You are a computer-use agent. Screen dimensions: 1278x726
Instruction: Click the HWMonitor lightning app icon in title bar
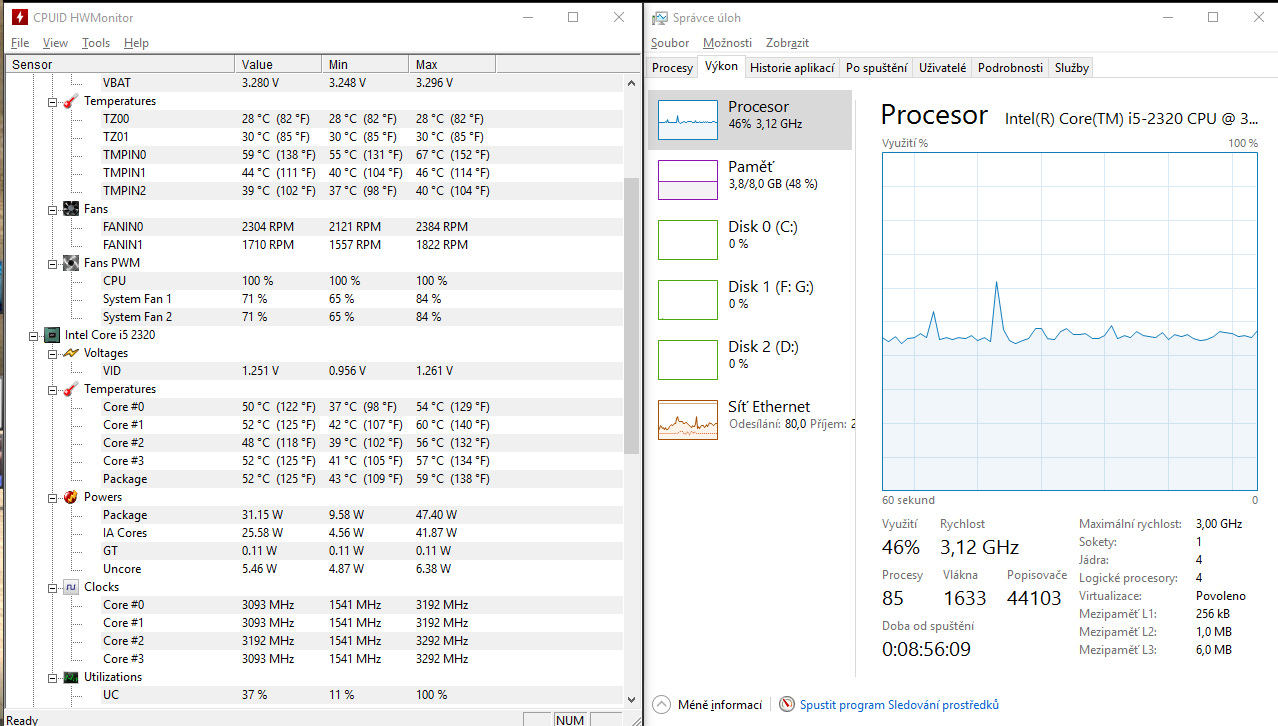18,18
